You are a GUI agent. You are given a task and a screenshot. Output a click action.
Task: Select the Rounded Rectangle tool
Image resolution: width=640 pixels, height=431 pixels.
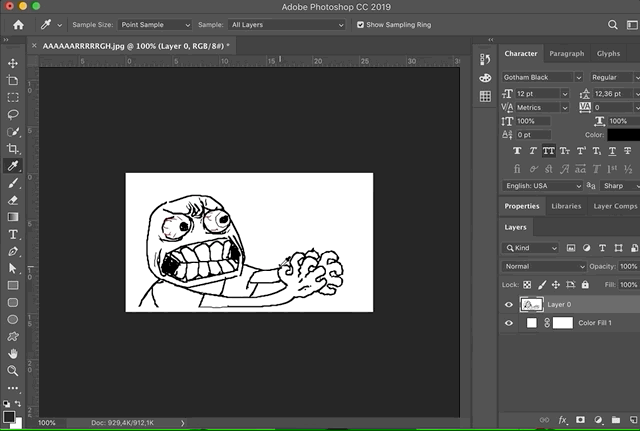(x=13, y=302)
